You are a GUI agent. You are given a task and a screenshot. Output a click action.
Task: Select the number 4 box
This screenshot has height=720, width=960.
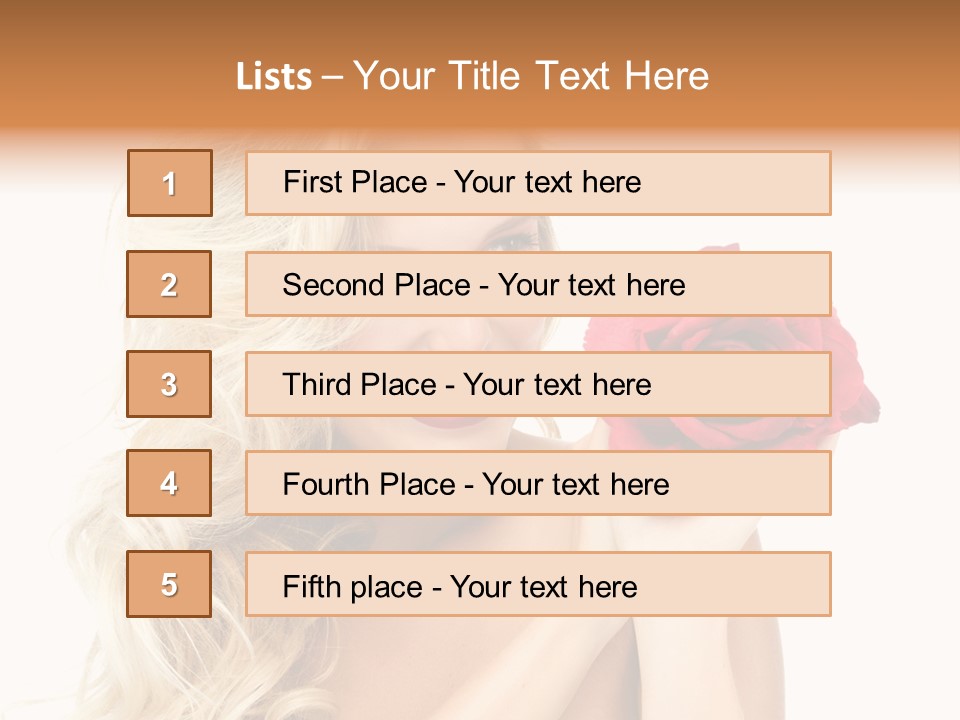(x=169, y=483)
